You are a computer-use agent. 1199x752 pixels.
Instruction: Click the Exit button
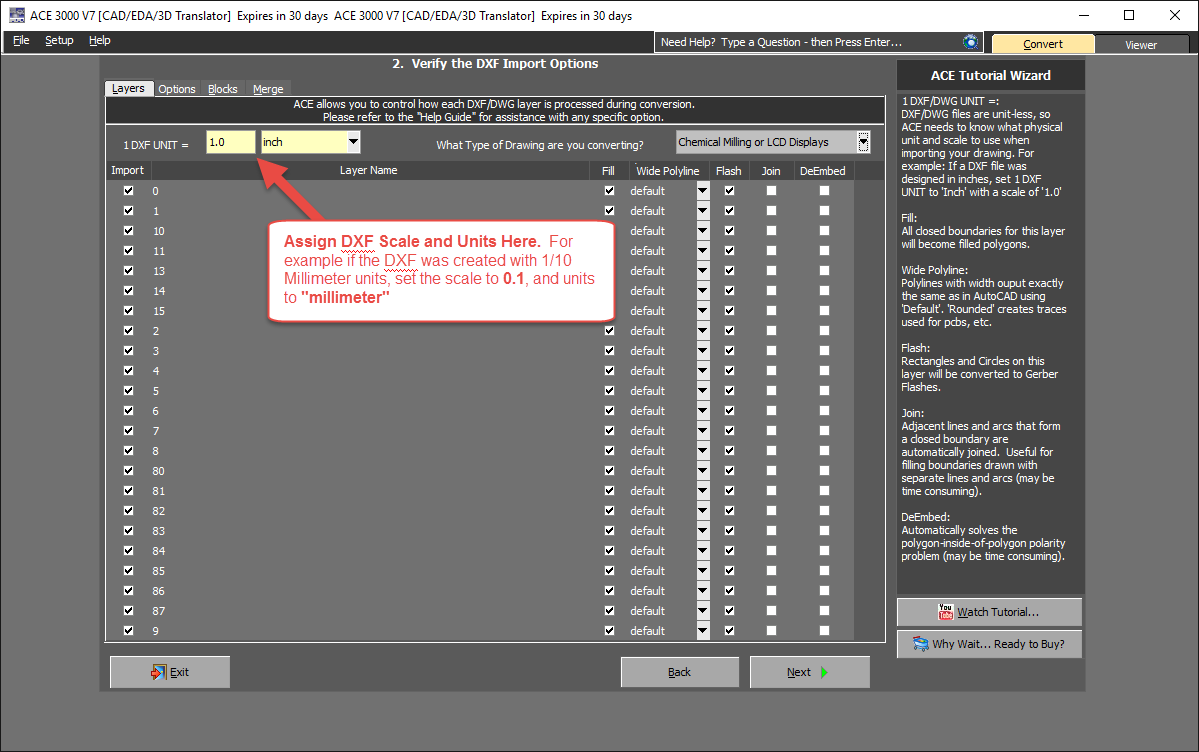170,672
